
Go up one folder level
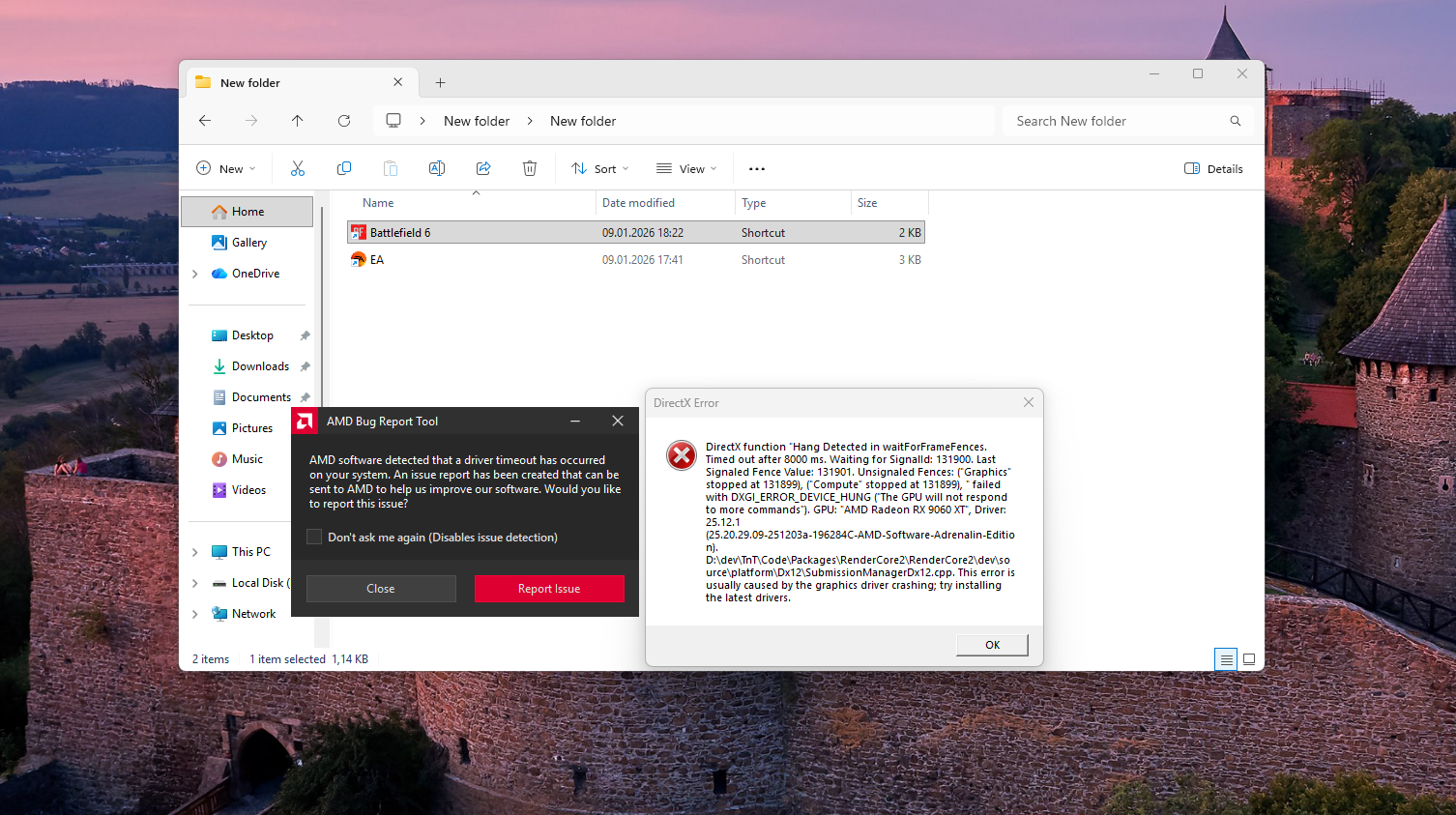point(298,121)
